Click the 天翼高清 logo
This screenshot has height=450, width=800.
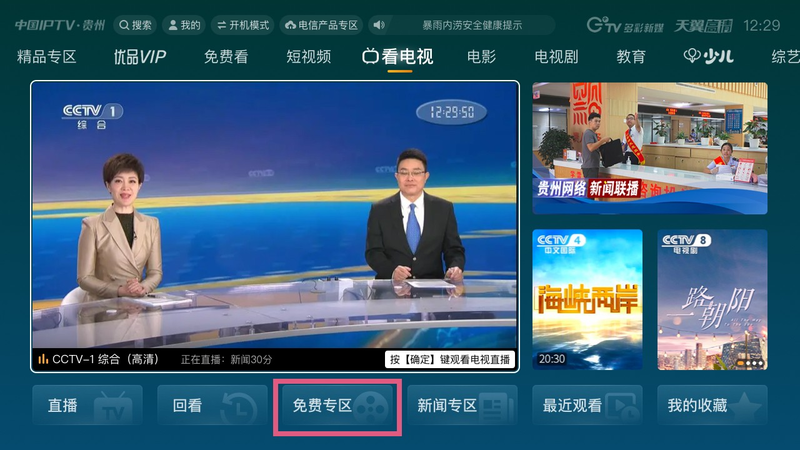703,26
